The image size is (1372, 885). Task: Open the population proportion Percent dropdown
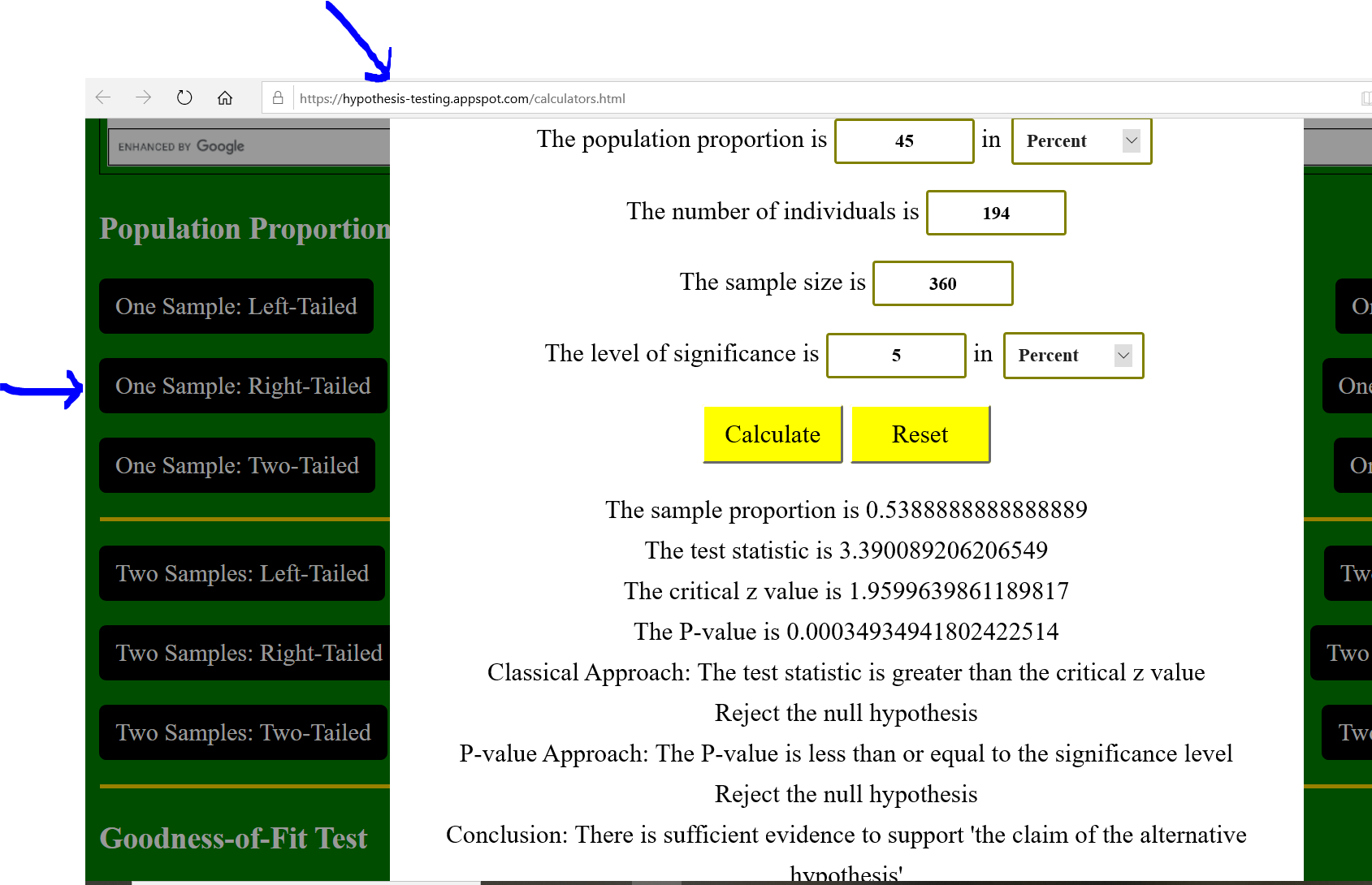tap(1081, 141)
